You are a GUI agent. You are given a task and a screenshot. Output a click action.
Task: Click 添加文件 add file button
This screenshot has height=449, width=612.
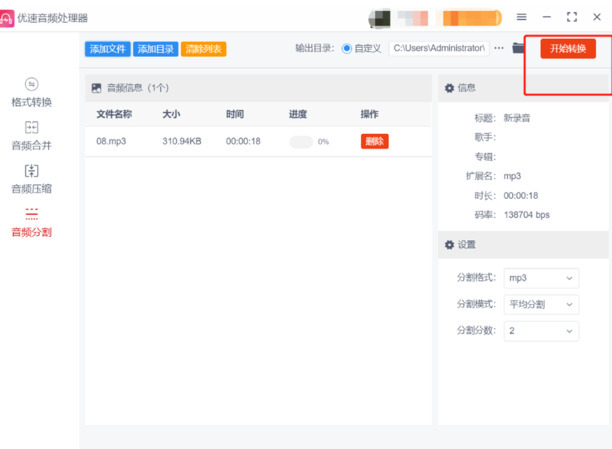click(x=108, y=49)
